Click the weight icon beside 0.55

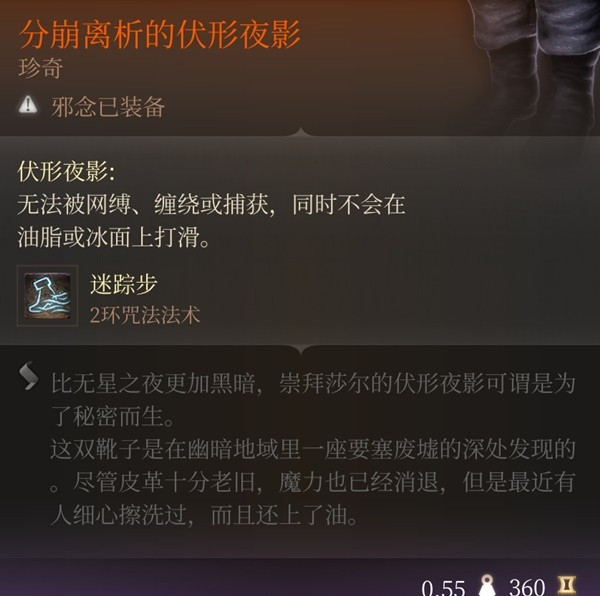(487, 586)
